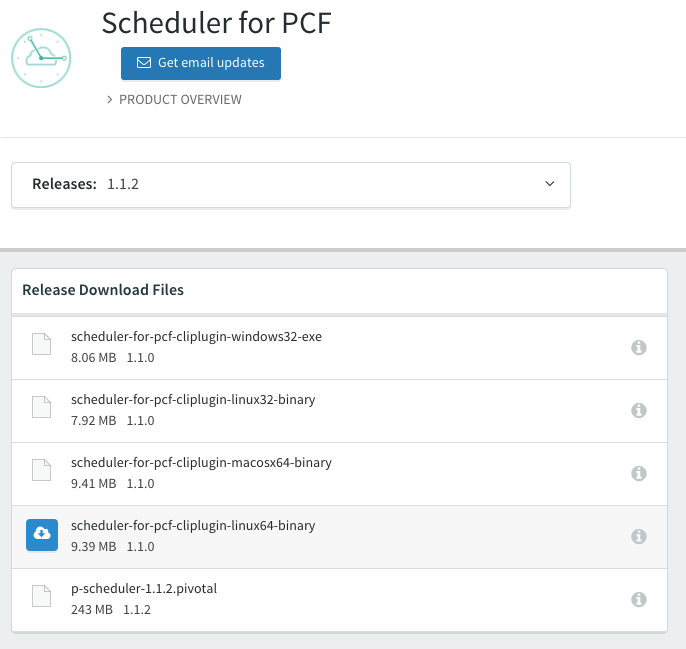Show info icon for macosx64-binary file
Screen dimensions: 686x649
pos(639,474)
